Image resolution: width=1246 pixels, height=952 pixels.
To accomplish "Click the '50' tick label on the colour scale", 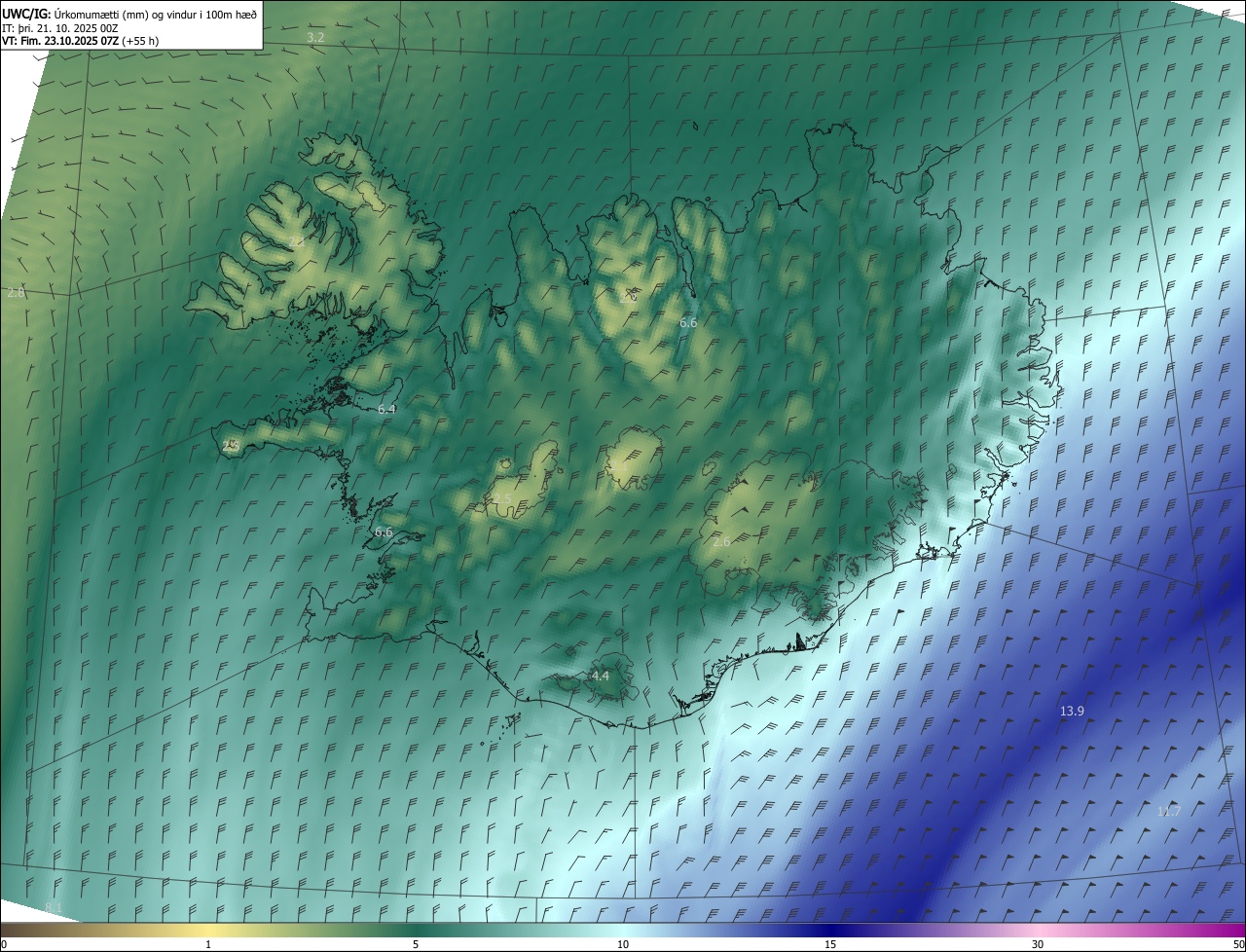I will 1238,944.
